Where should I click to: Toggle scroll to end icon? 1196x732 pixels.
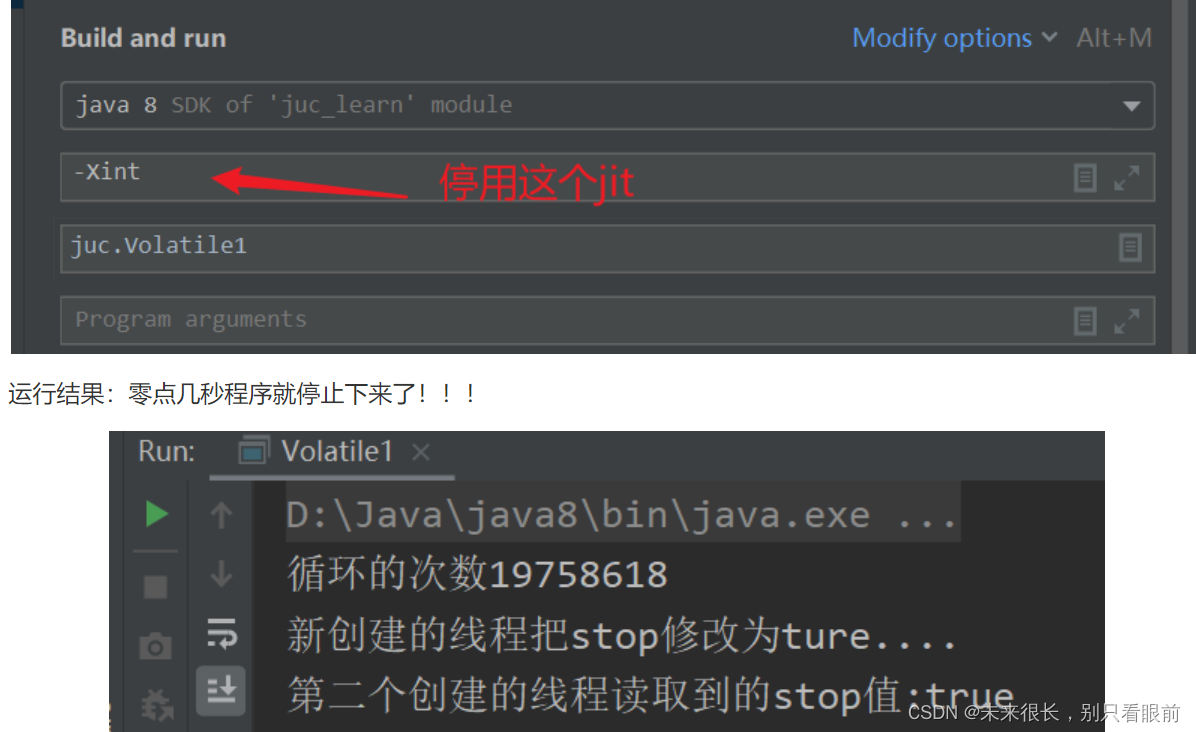pyautogui.click(x=221, y=690)
